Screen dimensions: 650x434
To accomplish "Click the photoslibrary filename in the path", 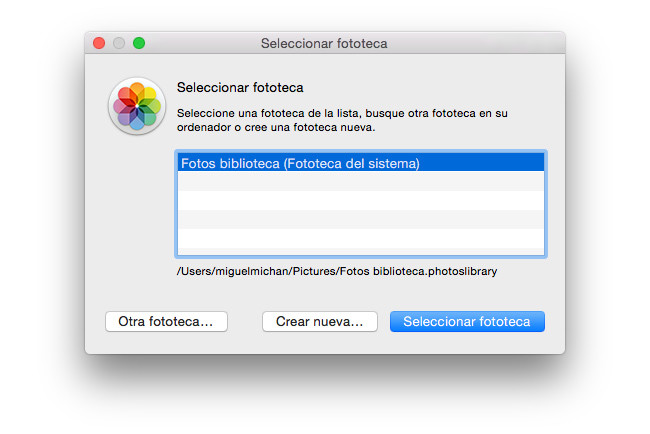I will tap(435, 271).
